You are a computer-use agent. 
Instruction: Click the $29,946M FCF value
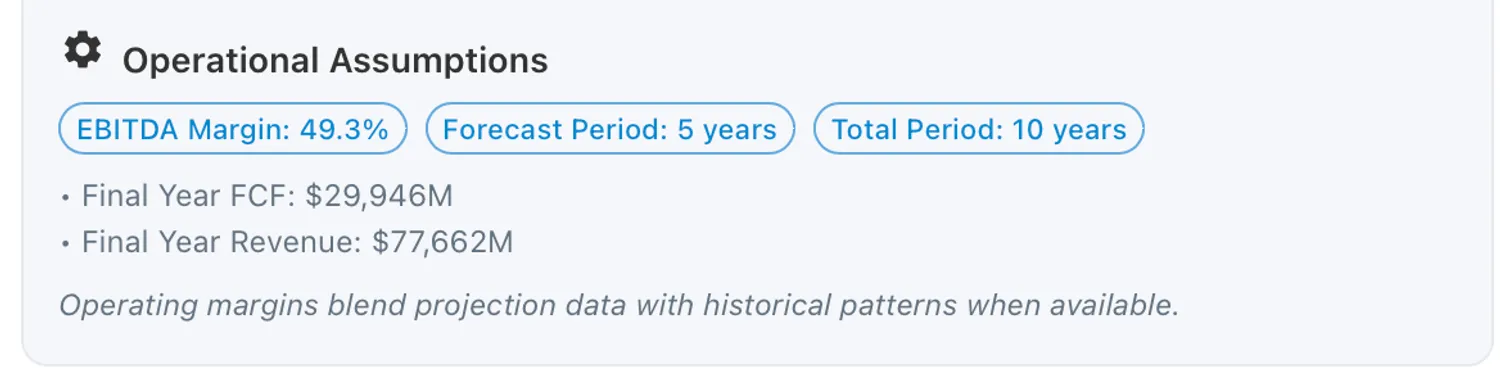pyautogui.click(x=379, y=196)
